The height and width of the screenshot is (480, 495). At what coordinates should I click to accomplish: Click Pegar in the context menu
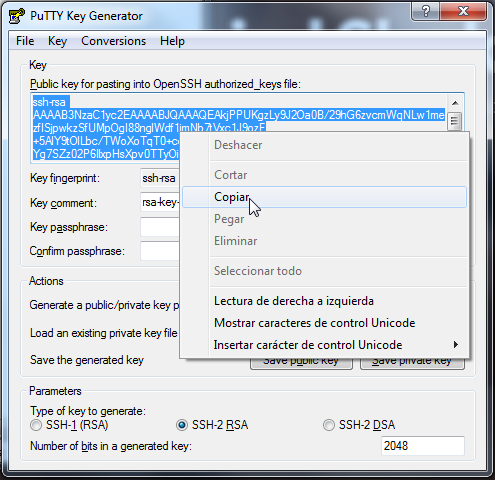point(324,219)
